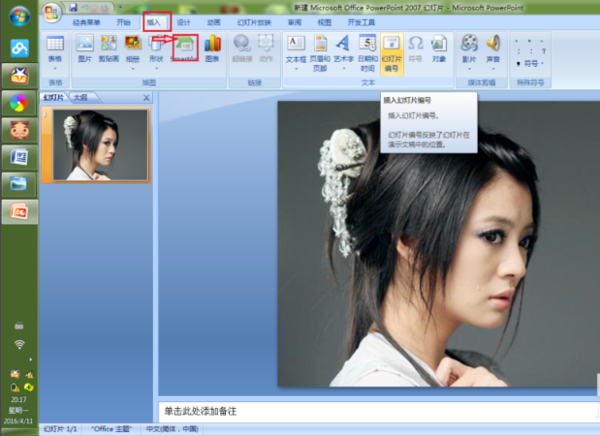This screenshot has width=600, height=436.
Task: Switch to the 大纲 outline pane tab
Action: click(80, 98)
